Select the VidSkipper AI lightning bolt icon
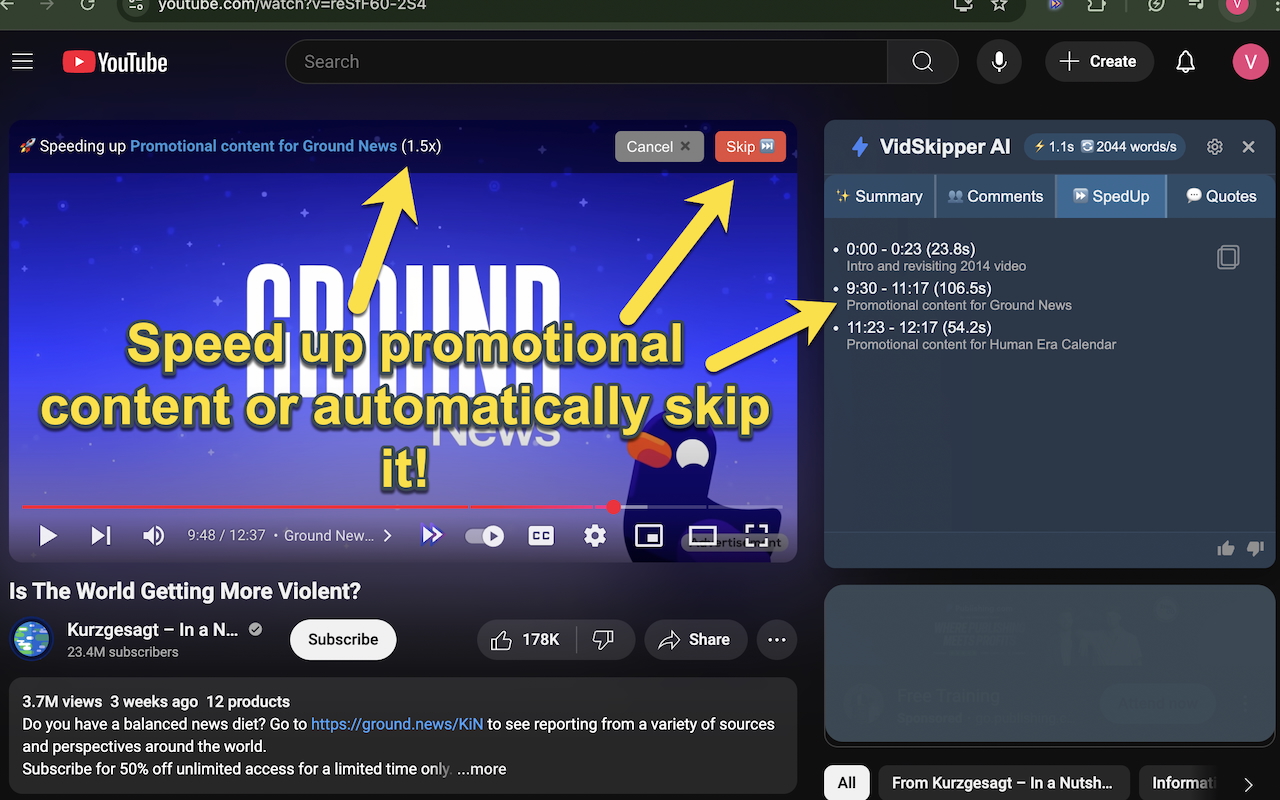This screenshot has width=1280, height=800. pyautogui.click(x=860, y=146)
